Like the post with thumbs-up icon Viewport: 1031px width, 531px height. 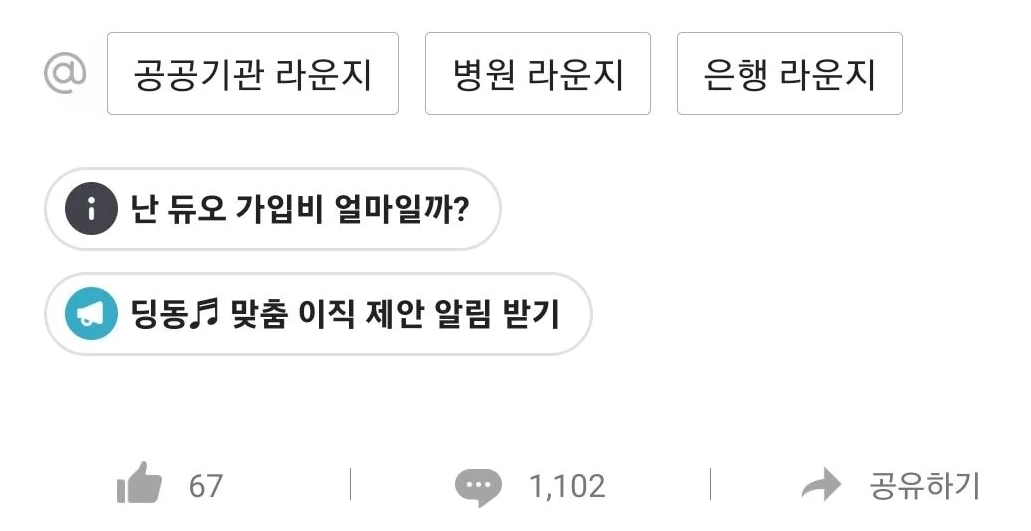pos(139,486)
